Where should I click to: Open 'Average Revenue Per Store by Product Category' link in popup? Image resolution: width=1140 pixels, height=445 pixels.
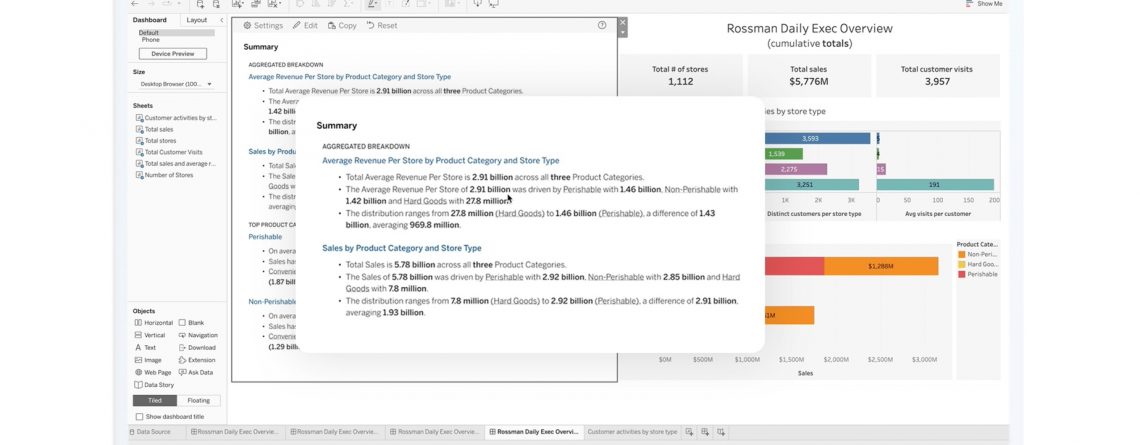[x=441, y=161]
